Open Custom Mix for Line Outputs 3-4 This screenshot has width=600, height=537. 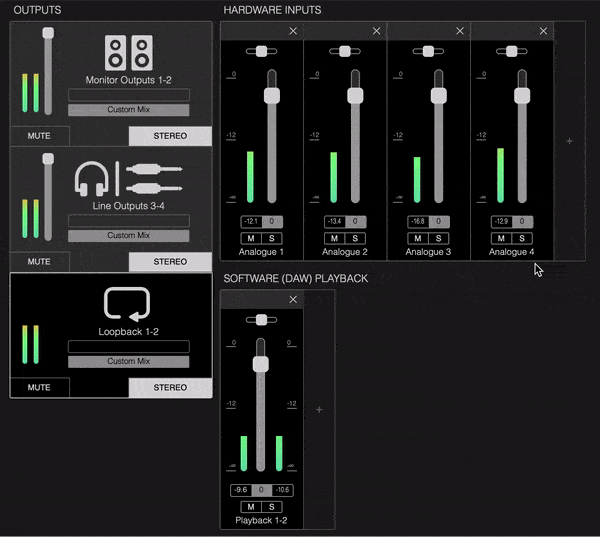point(129,235)
